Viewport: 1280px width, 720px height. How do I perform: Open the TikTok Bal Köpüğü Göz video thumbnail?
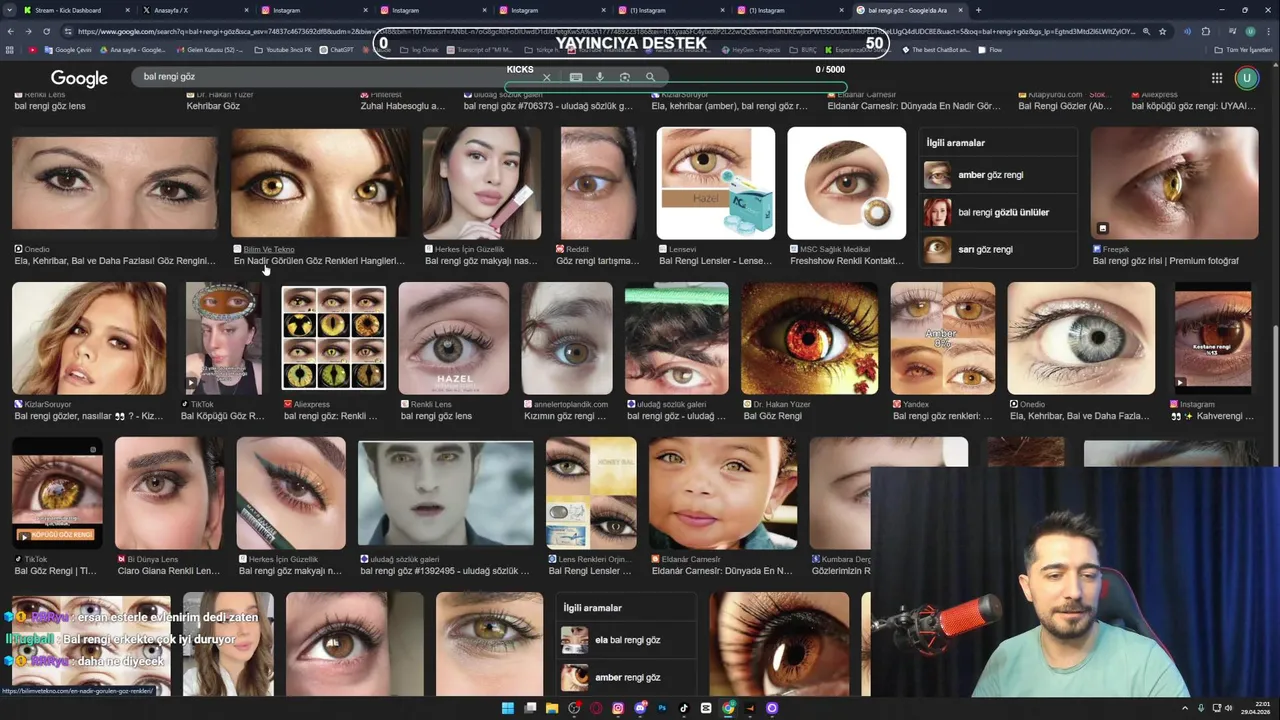[x=223, y=338]
